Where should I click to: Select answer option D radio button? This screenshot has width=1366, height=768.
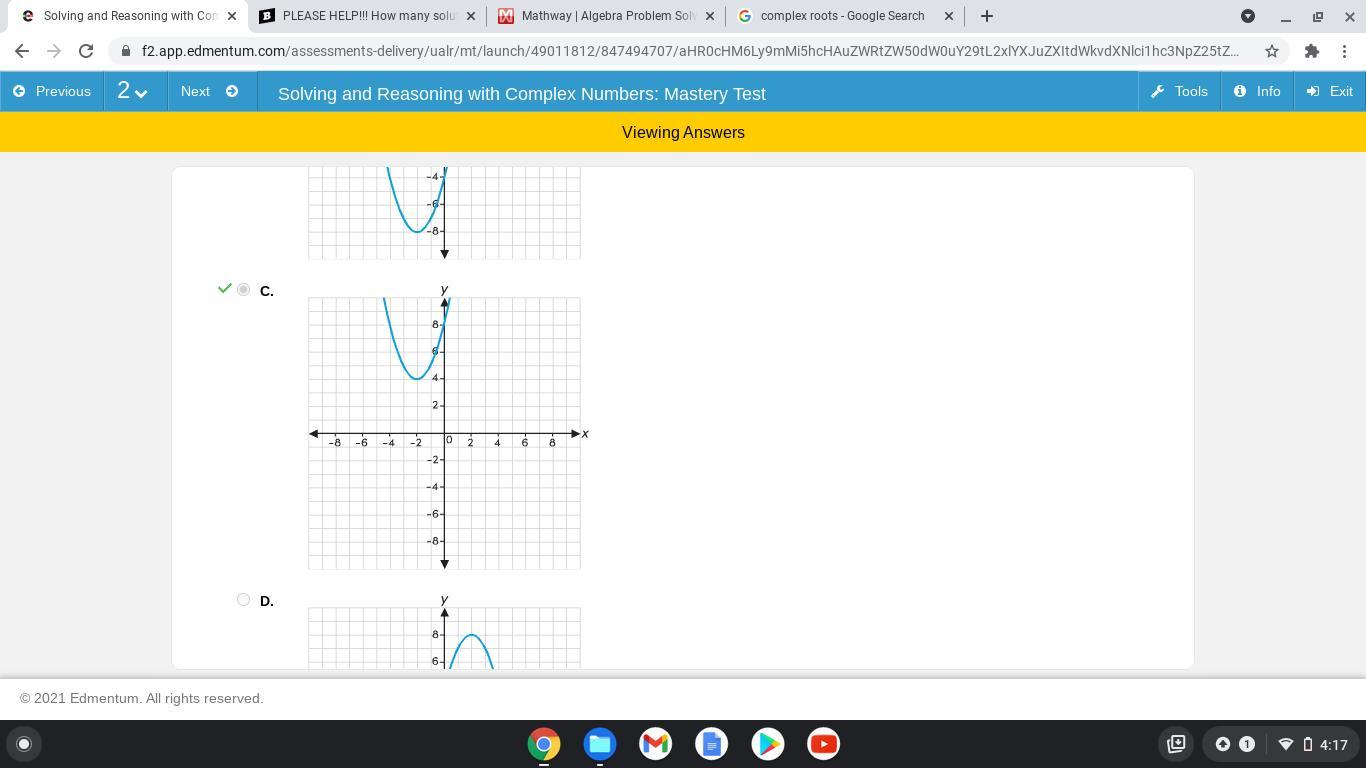click(x=243, y=600)
